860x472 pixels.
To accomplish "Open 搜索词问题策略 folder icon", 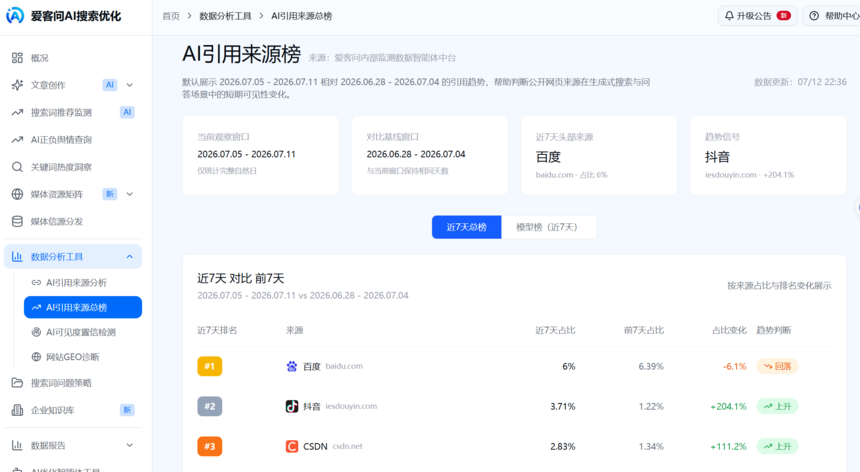I will coord(18,383).
